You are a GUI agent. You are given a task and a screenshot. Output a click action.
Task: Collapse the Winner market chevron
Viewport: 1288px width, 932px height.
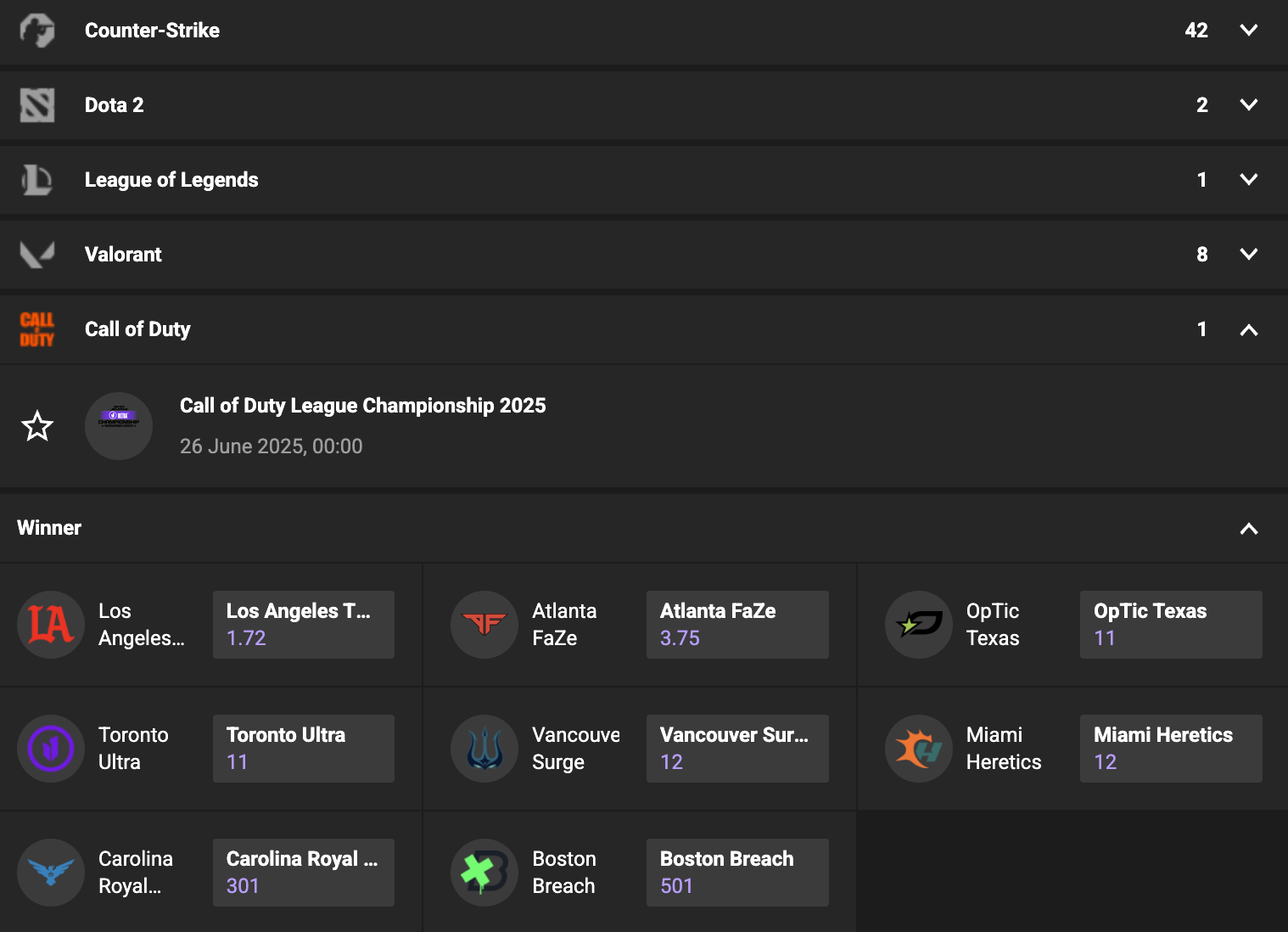(1249, 528)
